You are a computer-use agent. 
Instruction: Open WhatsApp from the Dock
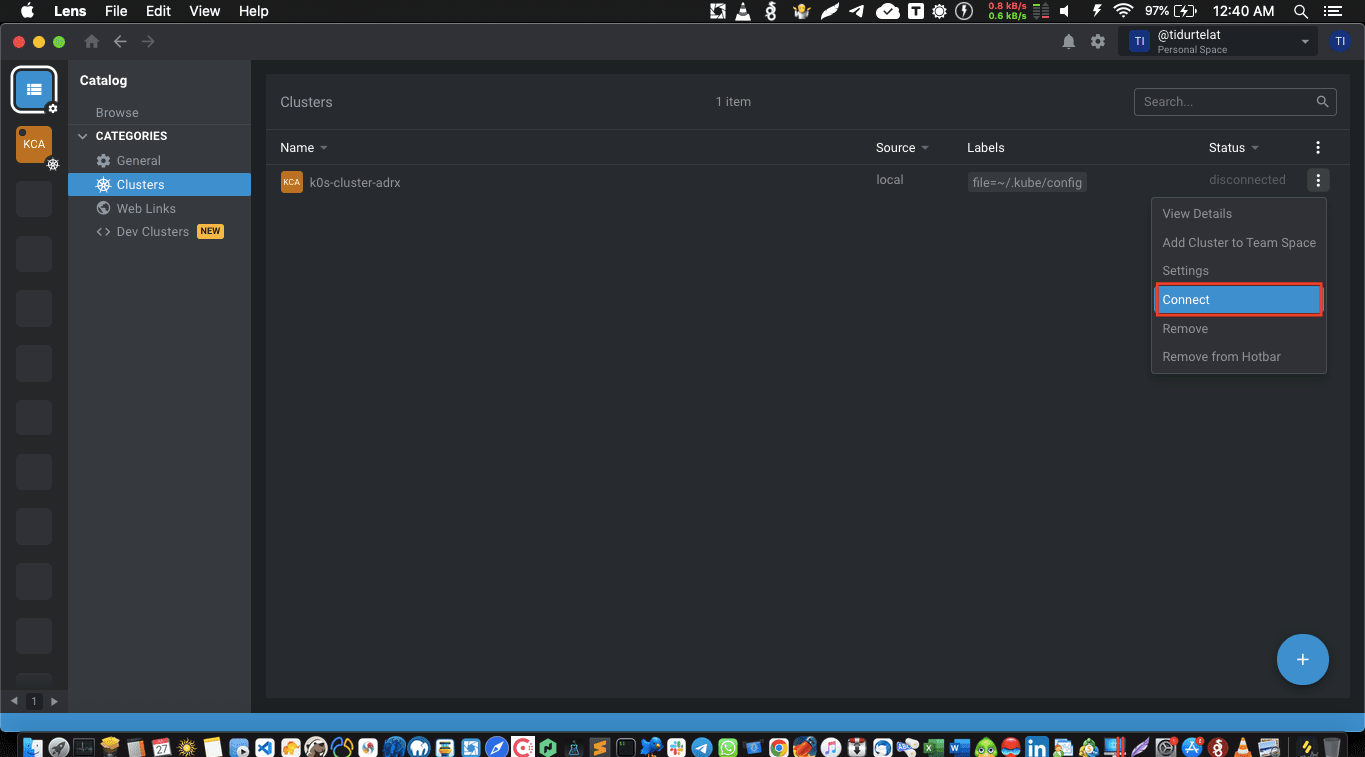tap(727, 746)
